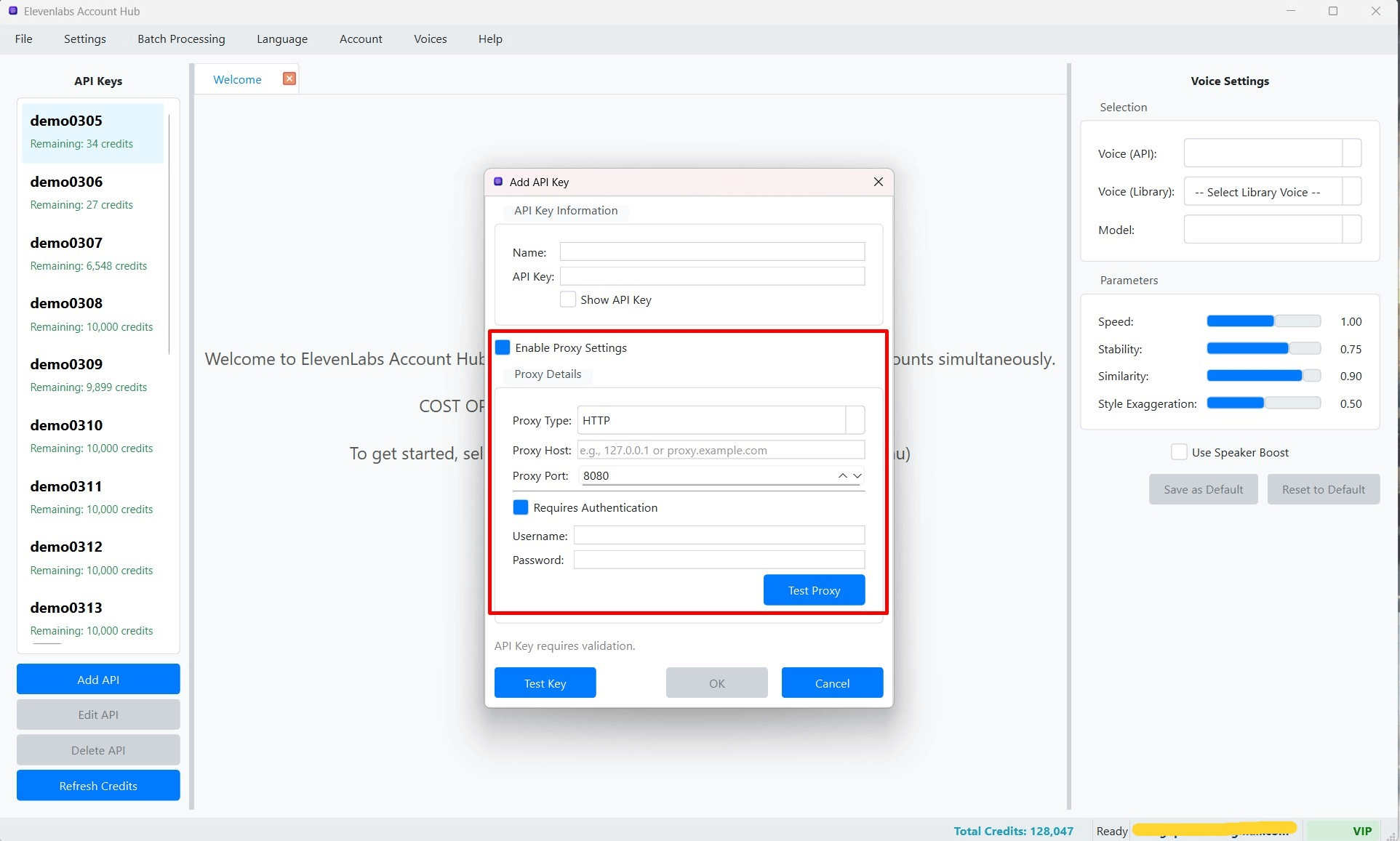Select the demo0306 API key
The width and height of the screenshot is (1400, 841).
(x=92, y=193)
